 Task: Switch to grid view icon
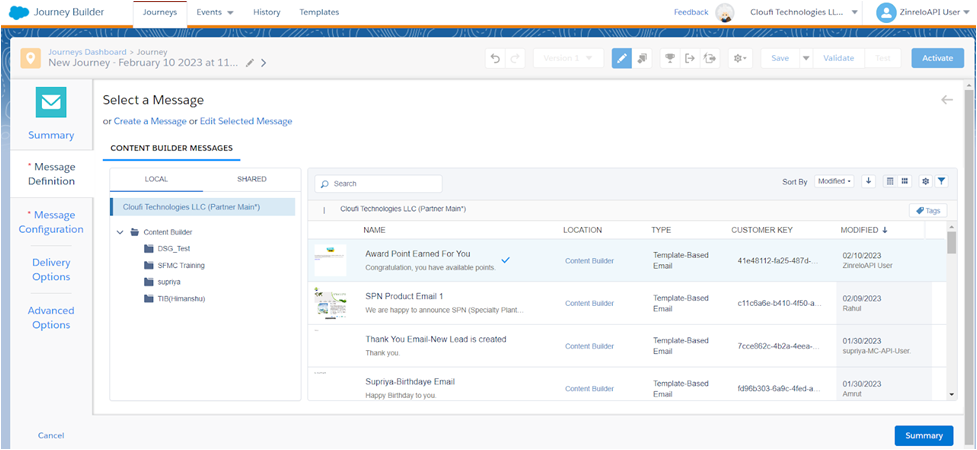(x=904, y=181)
